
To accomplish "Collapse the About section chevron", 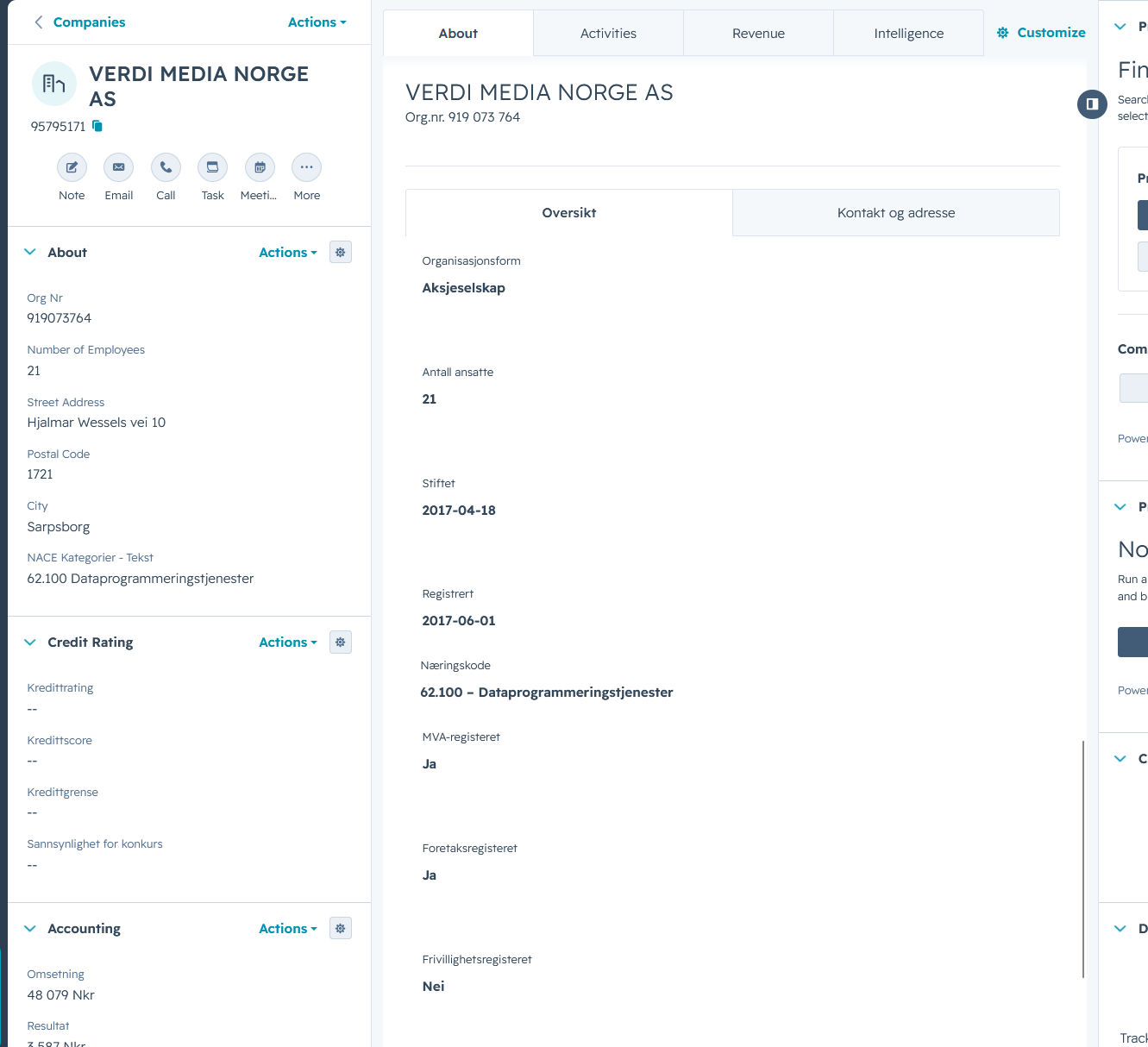I will tap(30, 253).
